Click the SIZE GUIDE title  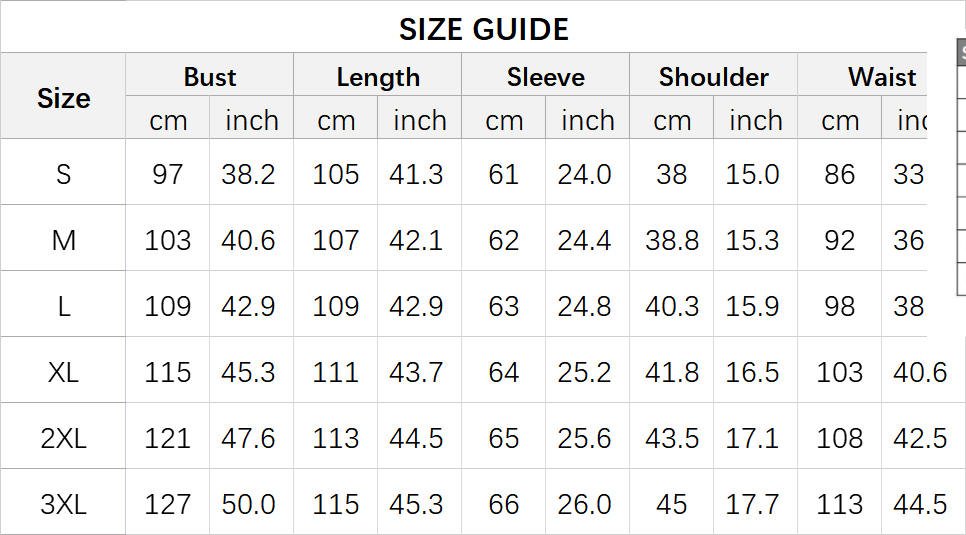[x=484, y=29]
